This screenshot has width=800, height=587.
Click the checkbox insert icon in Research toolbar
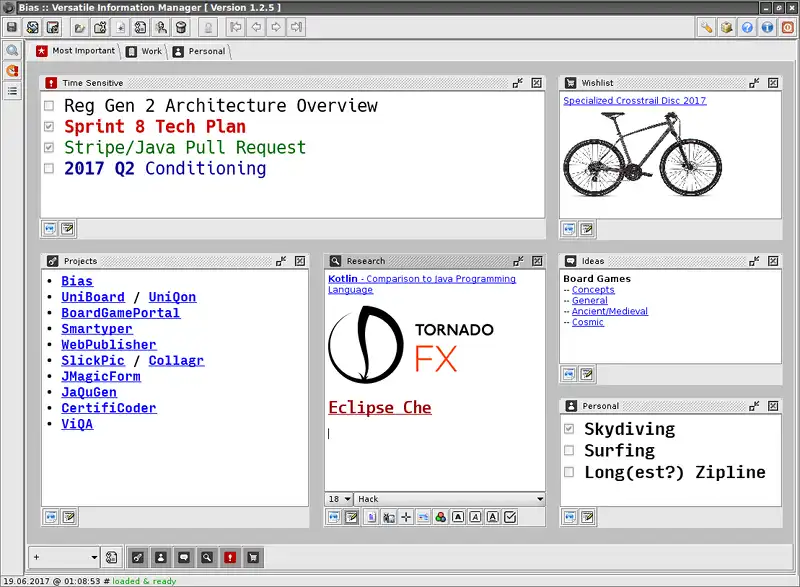510,517
